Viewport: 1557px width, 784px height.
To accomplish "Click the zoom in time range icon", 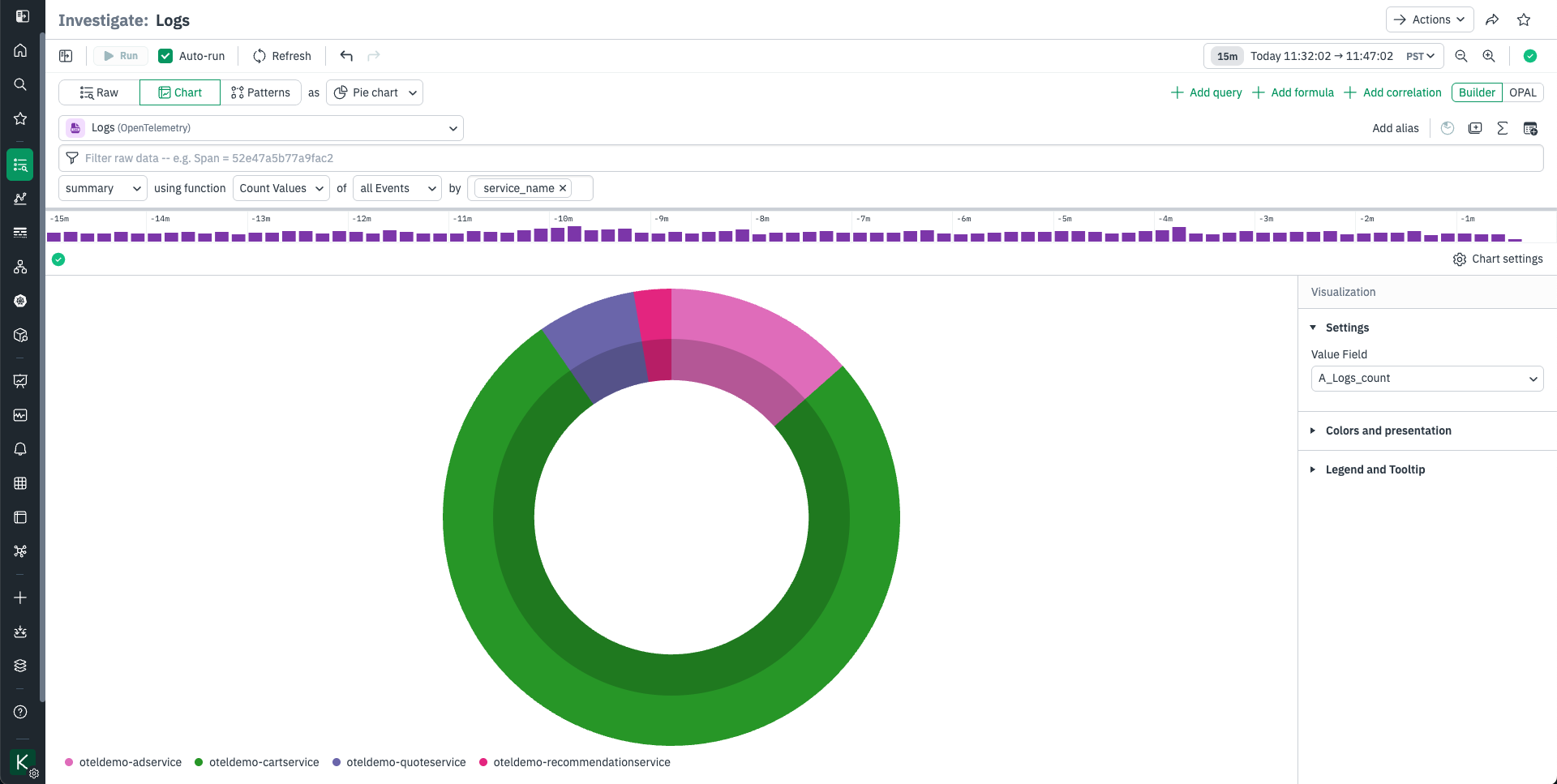I will 1489,56.
